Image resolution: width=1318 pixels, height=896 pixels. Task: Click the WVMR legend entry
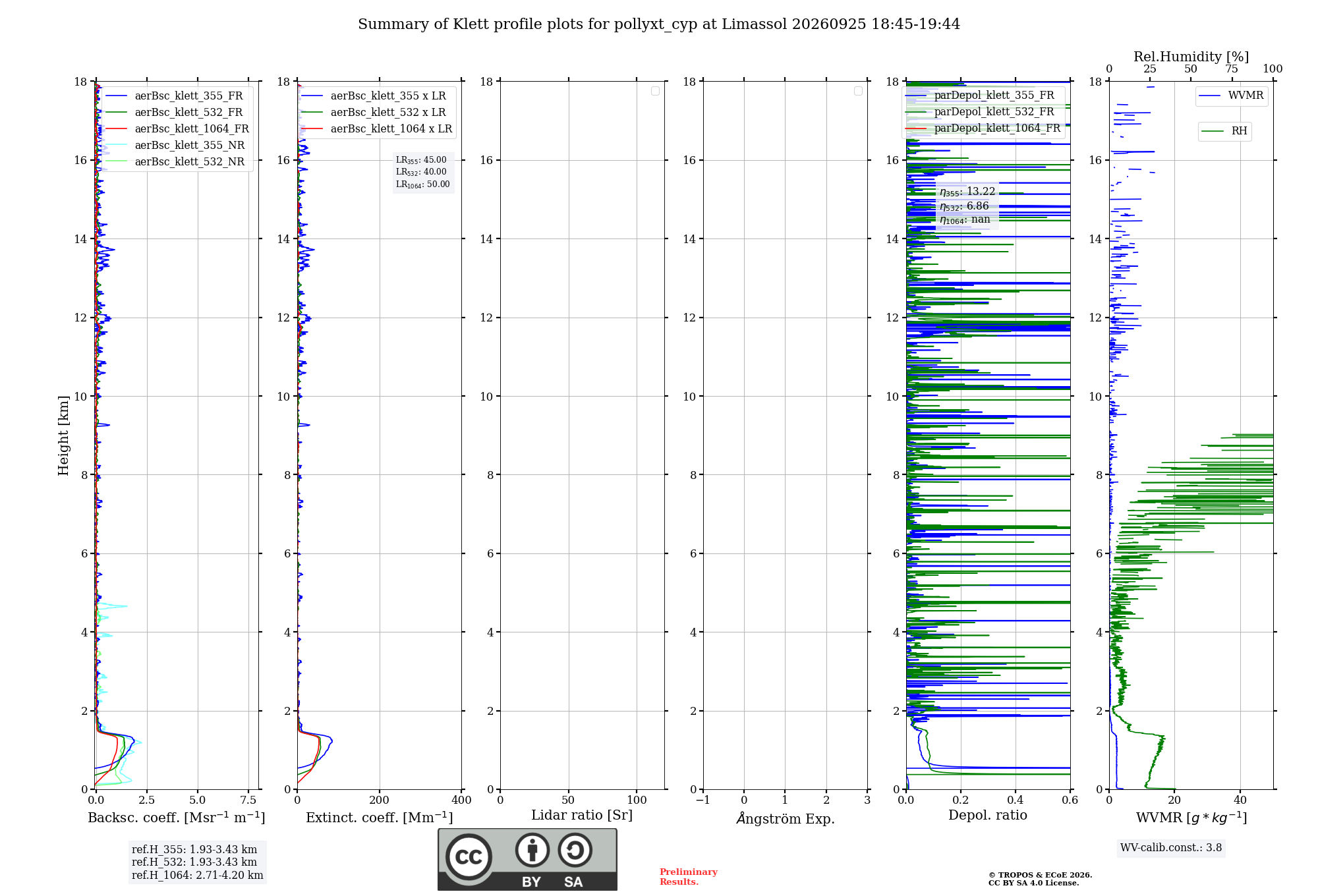pos(1231,96)
